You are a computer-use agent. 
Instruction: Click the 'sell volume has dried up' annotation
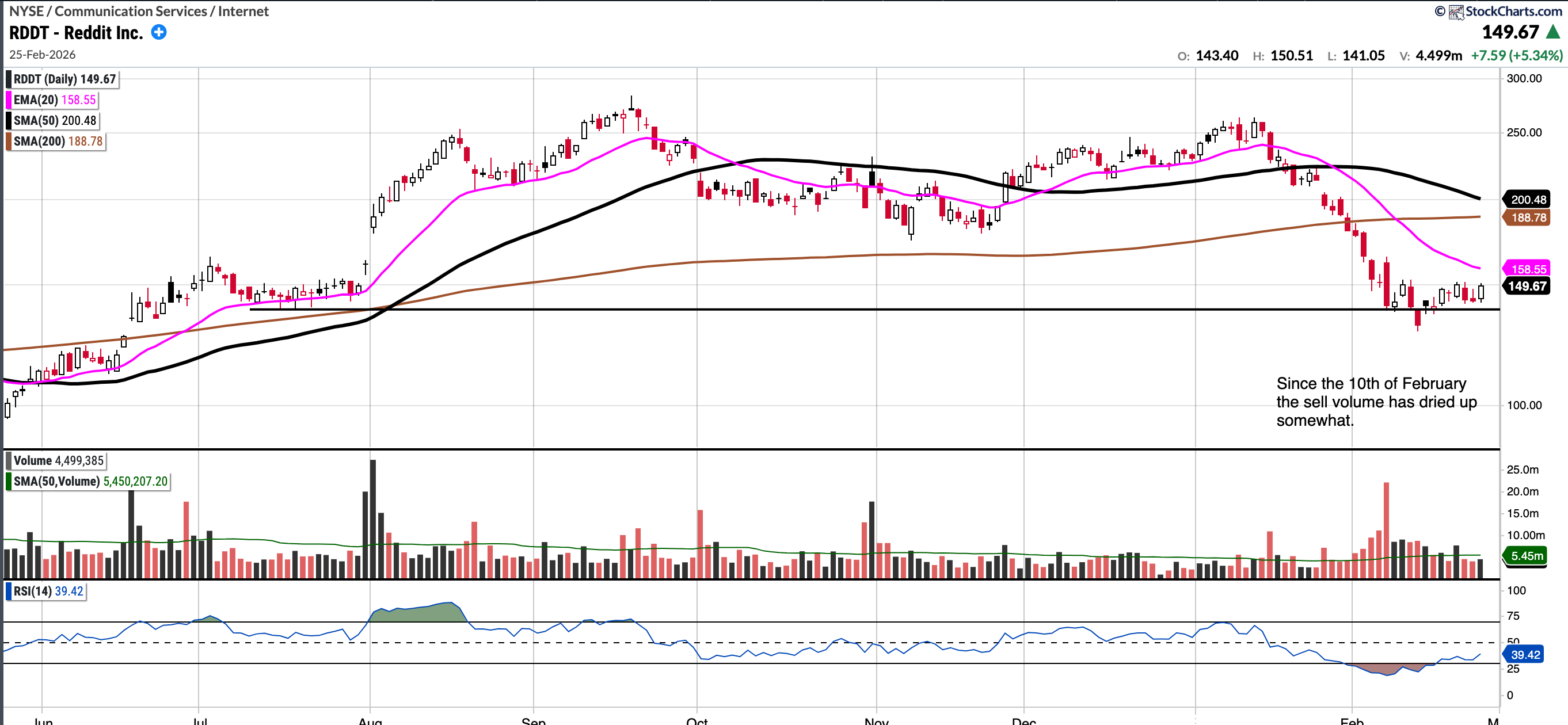(x=1376, y=402)
